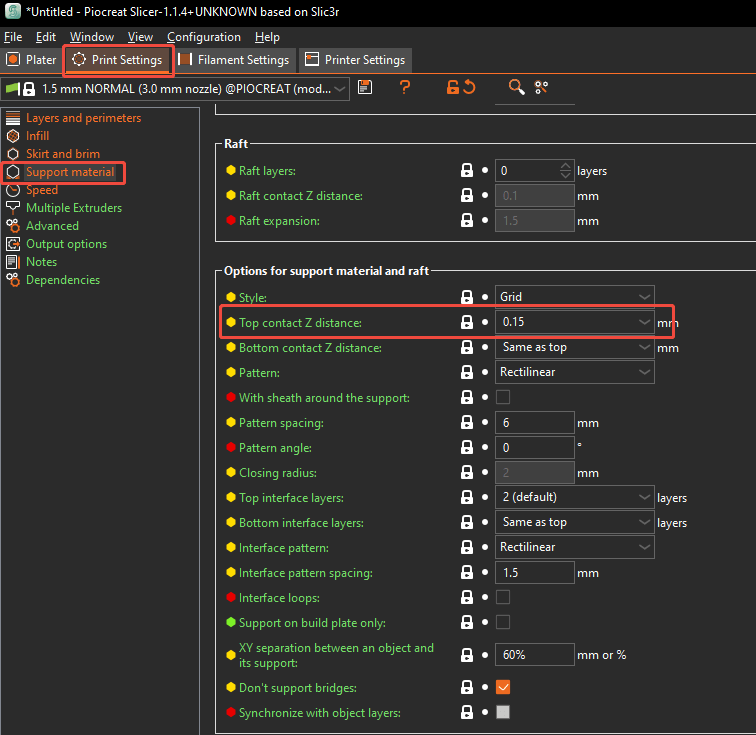Open the Configuration menu
756x735 pixels.
point(204,37)
